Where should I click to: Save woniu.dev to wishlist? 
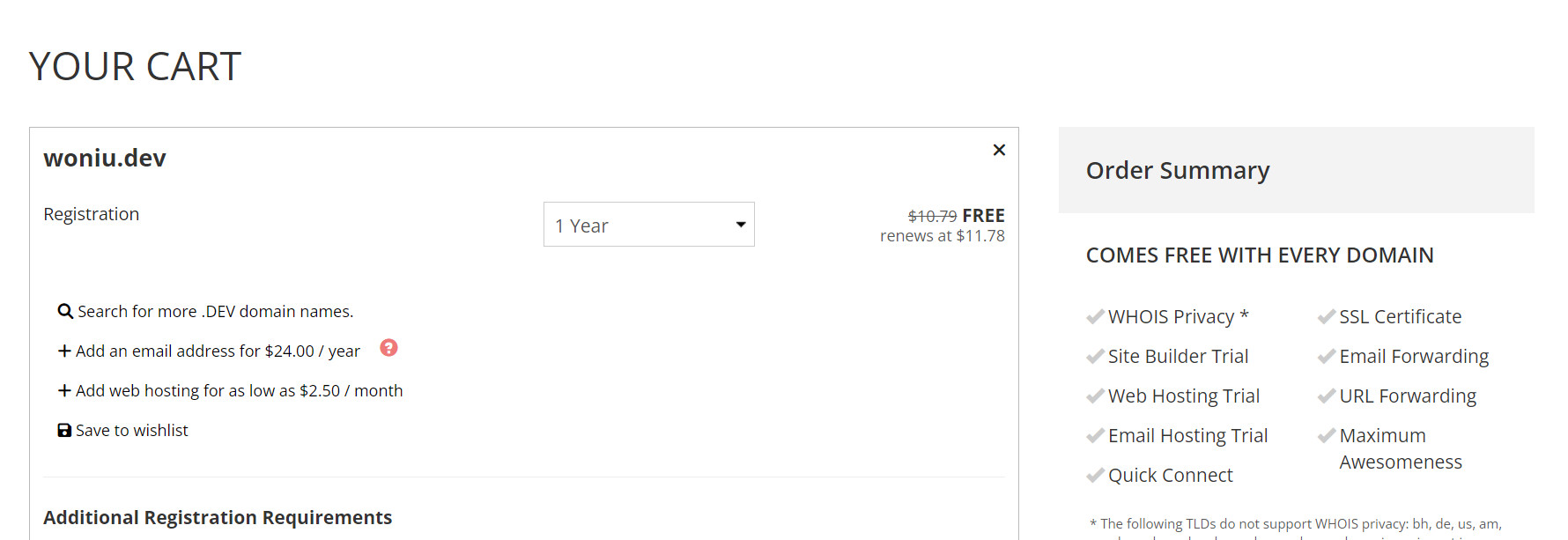[131, 431]
